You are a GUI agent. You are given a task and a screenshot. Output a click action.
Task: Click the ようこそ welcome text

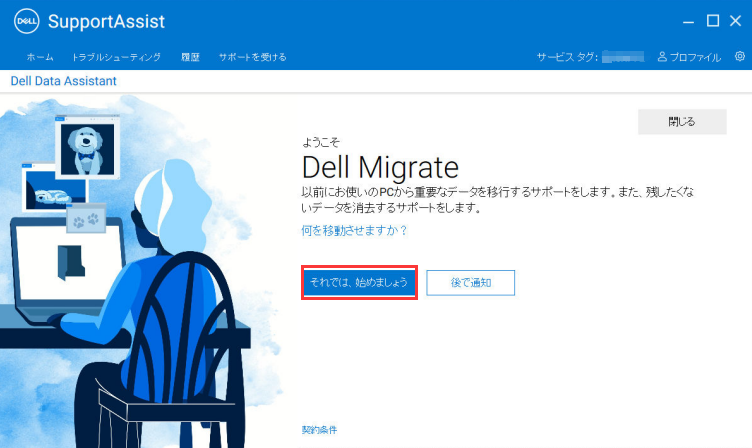320,142
